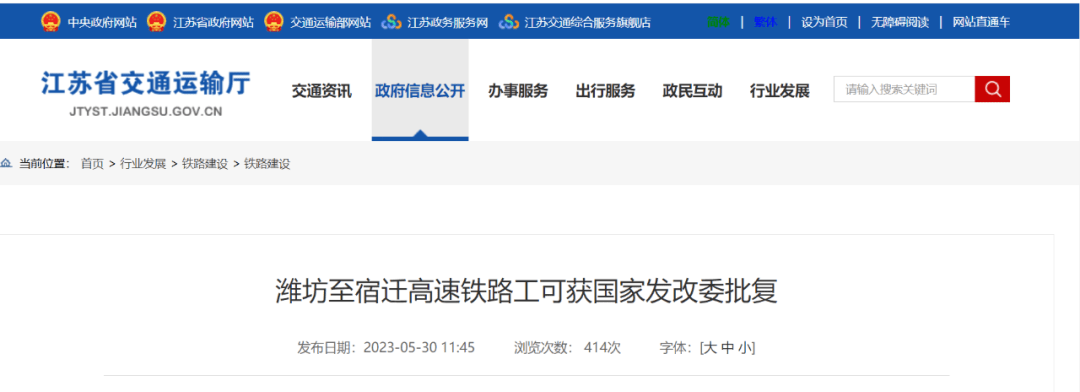Select the 政府信息公开 navigation tab
1080x392 pixels.
(x=420, y=90)
